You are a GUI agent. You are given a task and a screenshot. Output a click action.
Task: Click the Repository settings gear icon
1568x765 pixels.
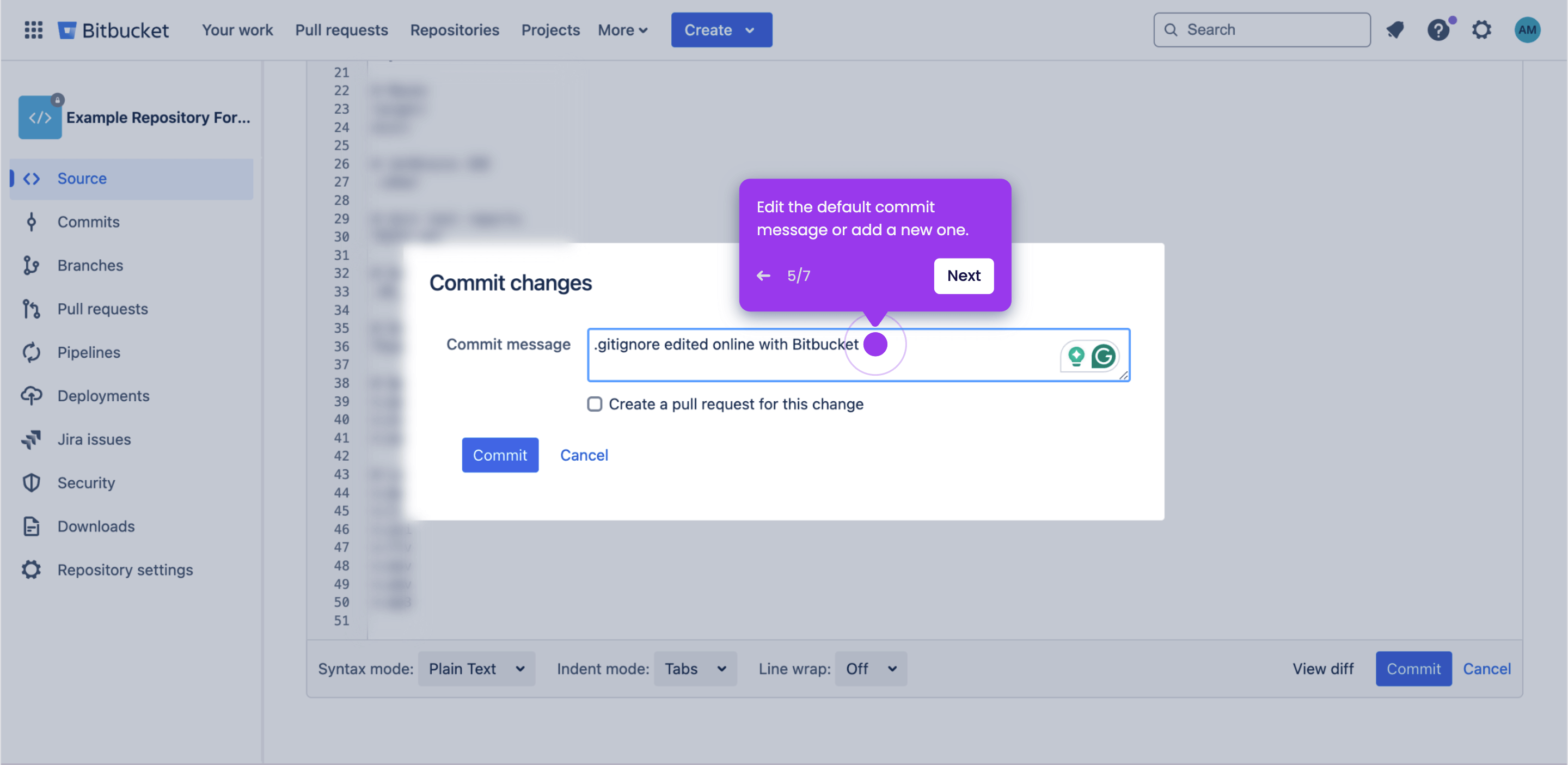point(32,570)
